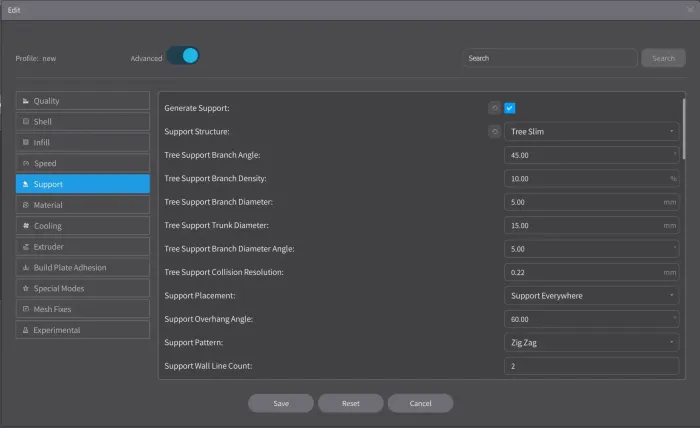Image resolution: width=700 pixels, height=428 pixels.
Task: Click the Tree Support Branch Diameter field
Action: 592,202
